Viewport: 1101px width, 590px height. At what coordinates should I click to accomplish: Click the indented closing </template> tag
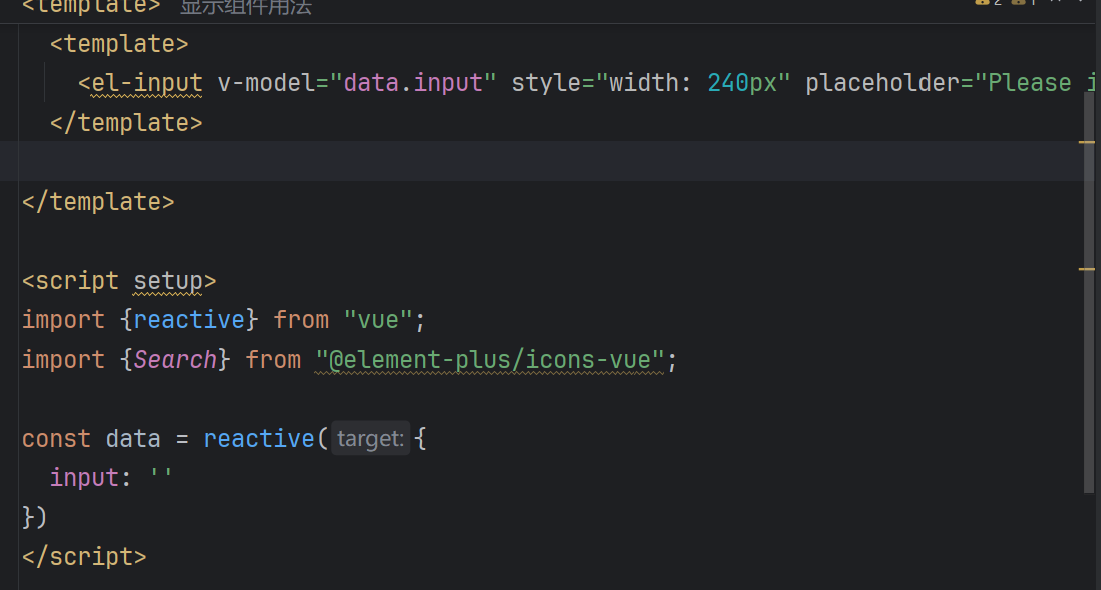(126, 123)
